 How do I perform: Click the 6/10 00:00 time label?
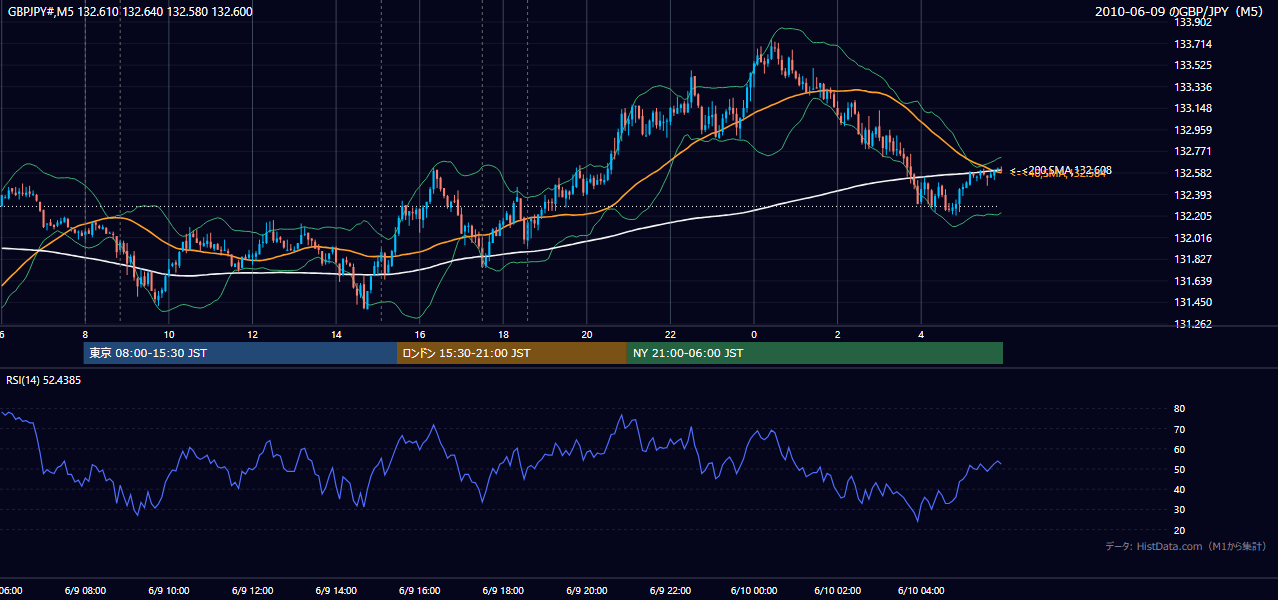point(754,591)
